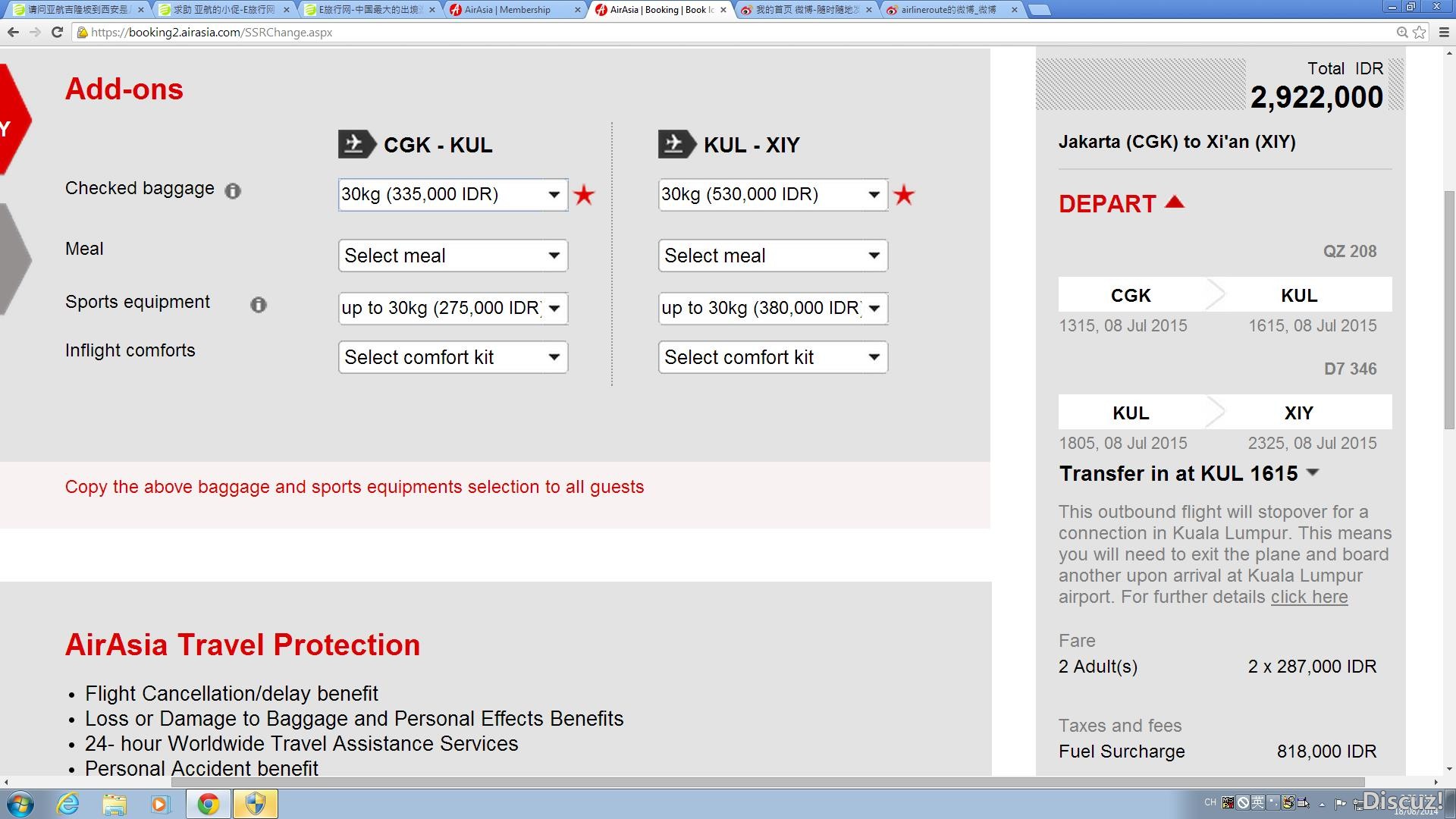
Task: Click the shield program taskbar icon
Action: [x=256, y=804]
